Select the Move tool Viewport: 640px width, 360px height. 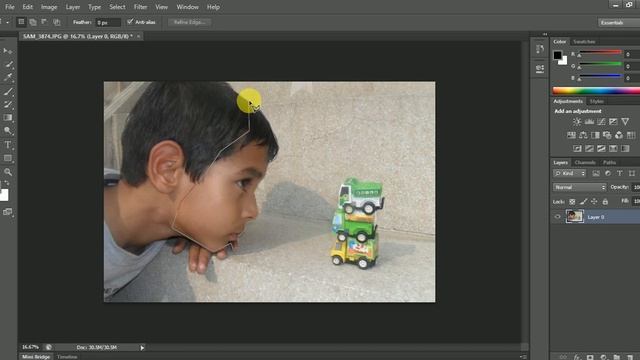(8, 51)
